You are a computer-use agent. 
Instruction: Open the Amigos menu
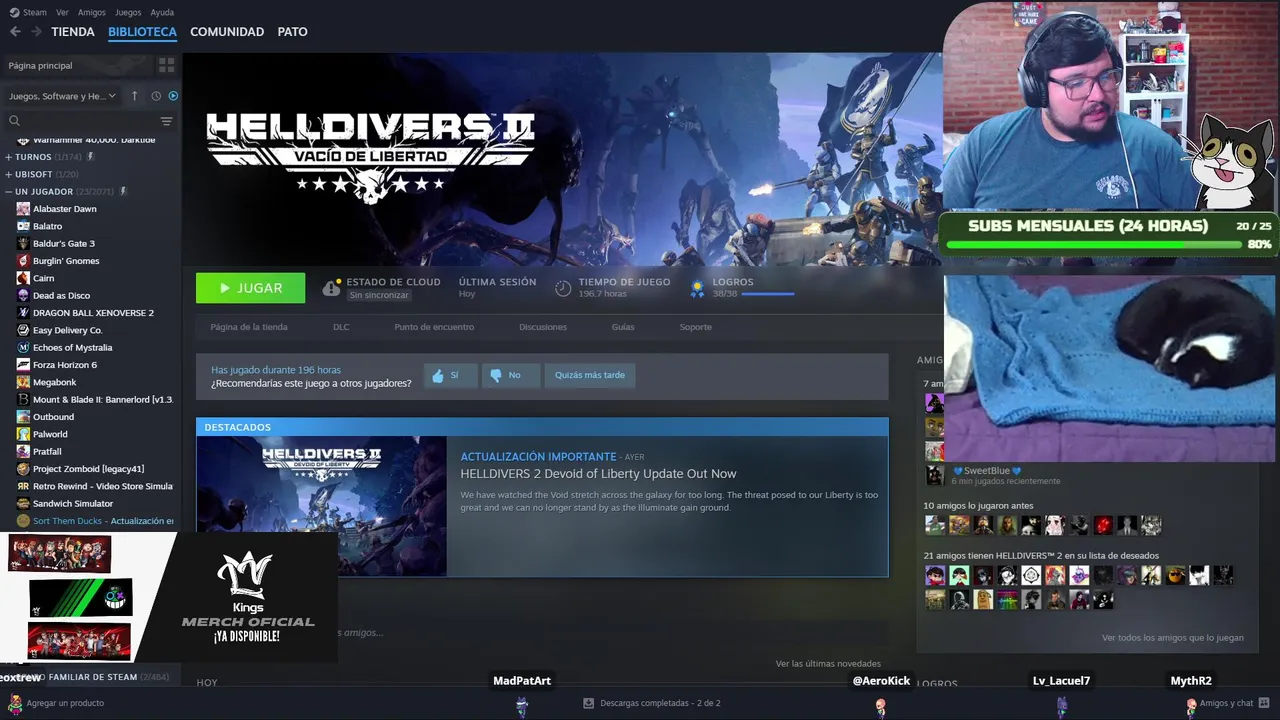click(92, 13)
